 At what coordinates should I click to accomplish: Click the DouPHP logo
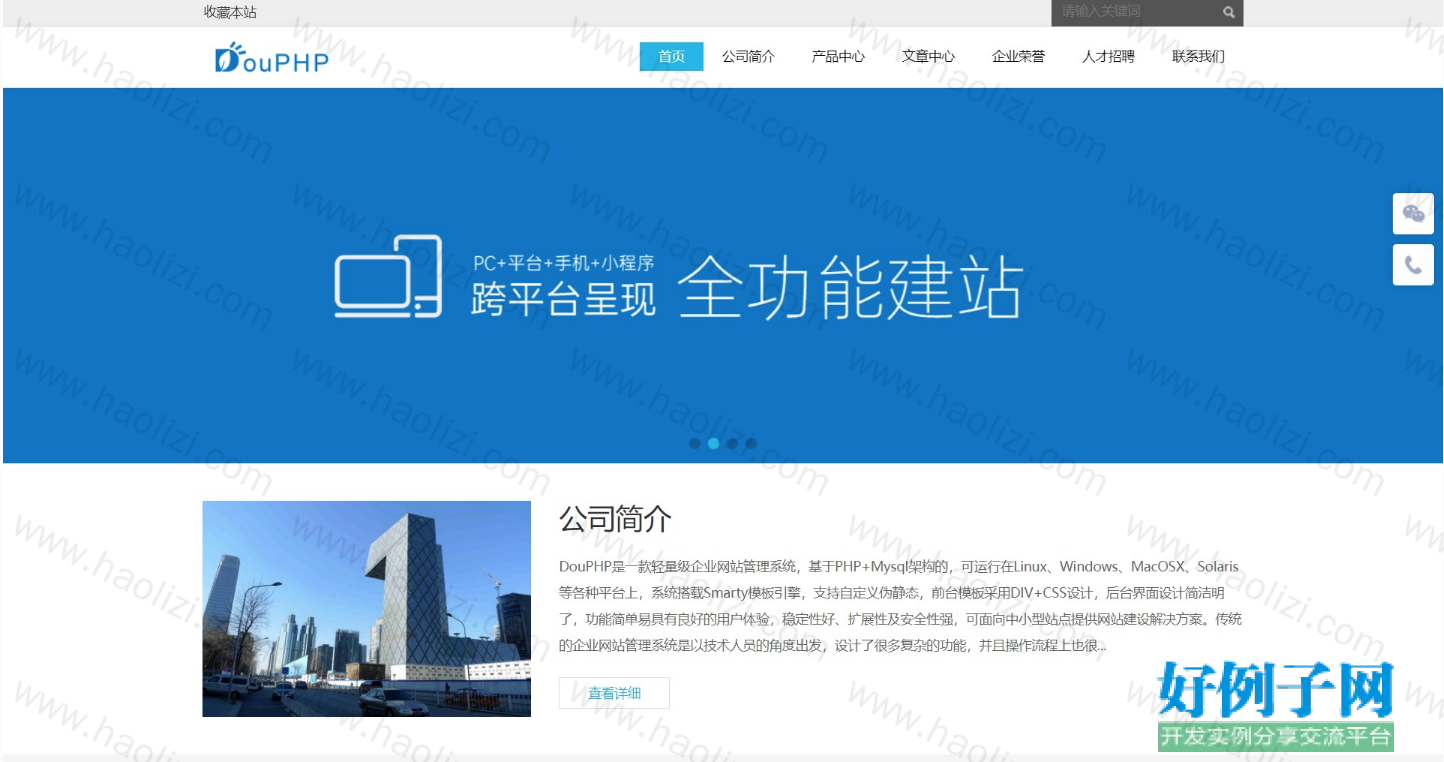272,58
